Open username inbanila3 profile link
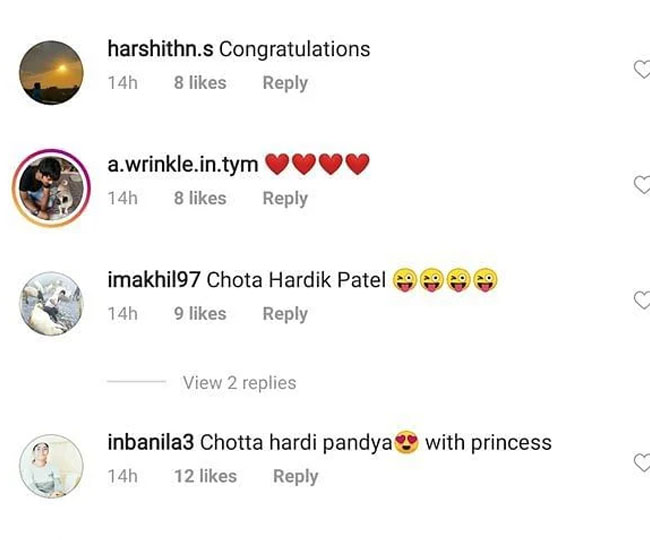Image resolution: width=650 pixels, height=540 pixels. 150,442
